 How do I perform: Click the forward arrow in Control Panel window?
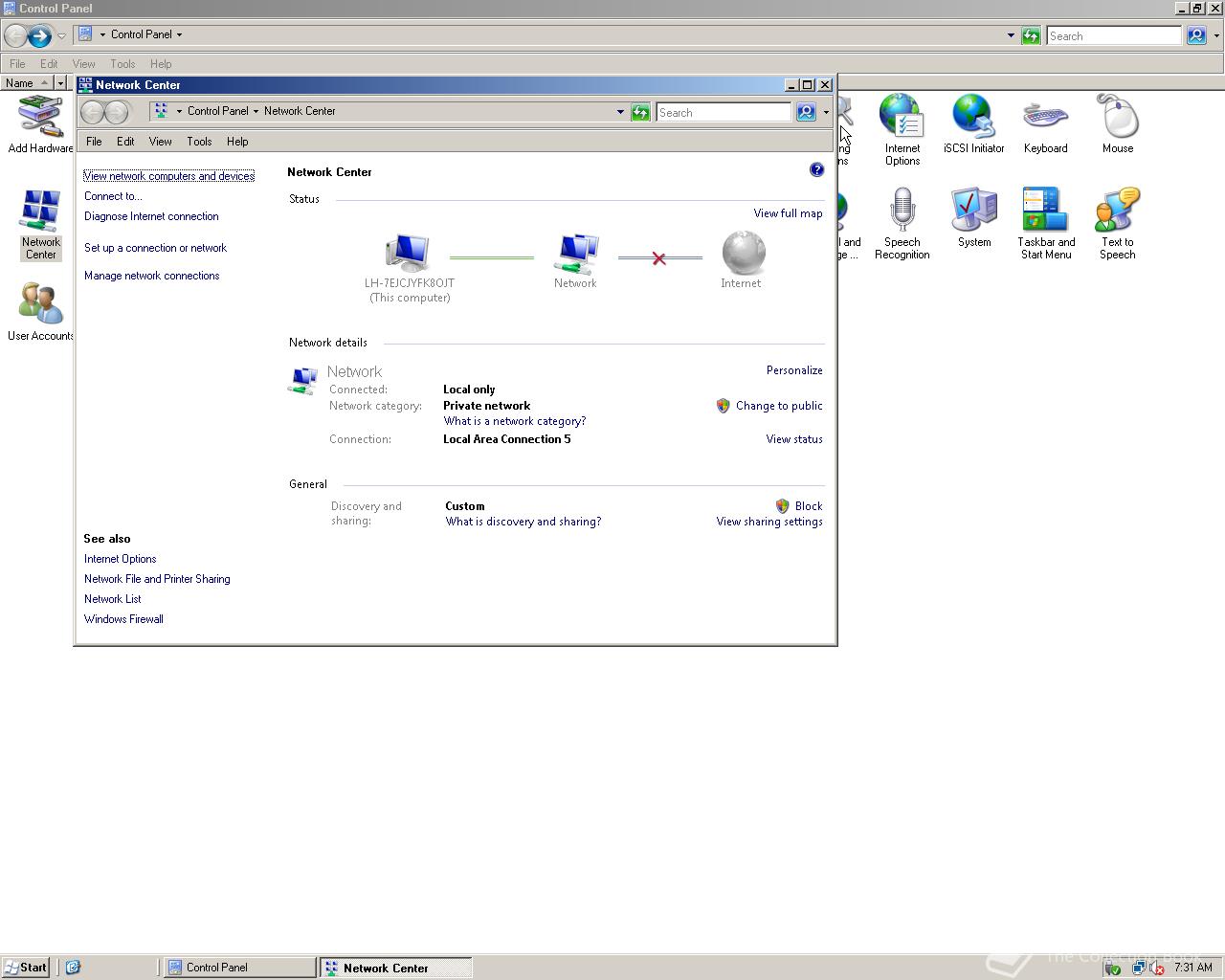click(39, 36)
